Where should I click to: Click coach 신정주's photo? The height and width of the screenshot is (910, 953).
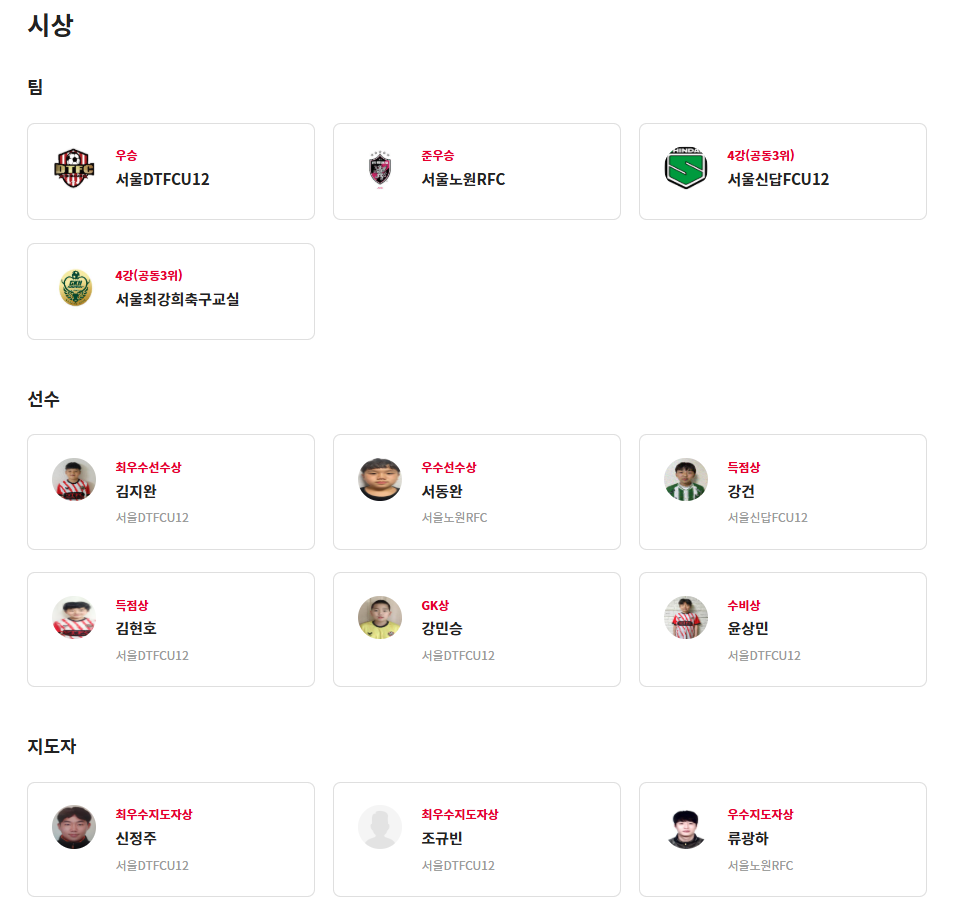(x=74, y=827)
